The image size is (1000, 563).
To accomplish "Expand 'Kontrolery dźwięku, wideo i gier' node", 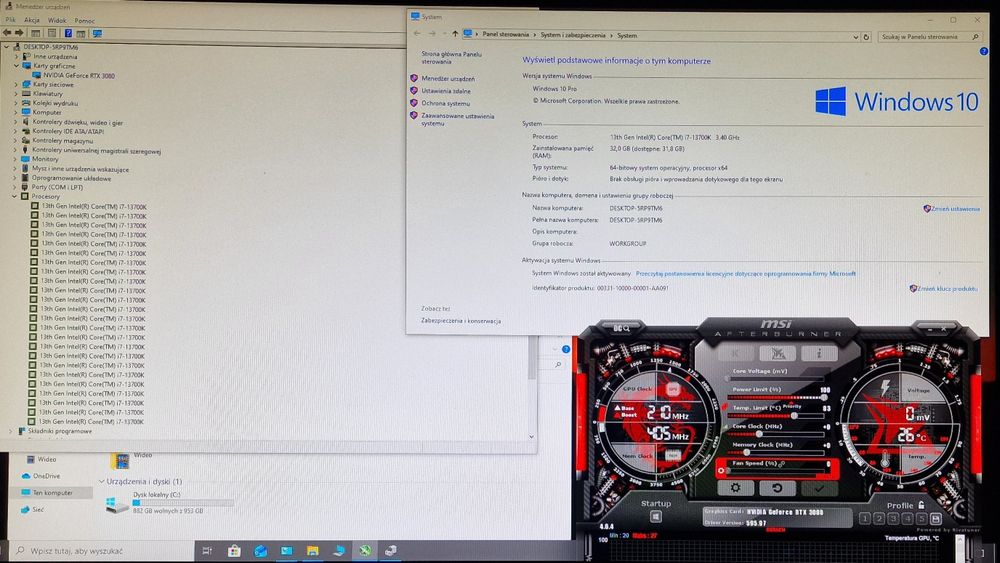I will click(x=15, y=122).
